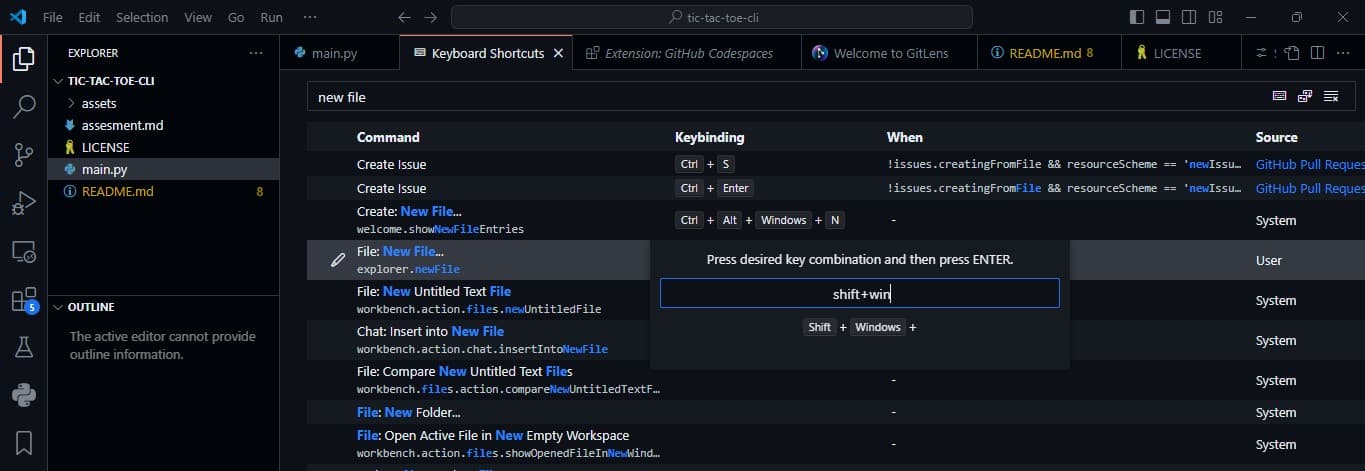
Task: Open the Testing flask view
Action: [x=23, y=347]
